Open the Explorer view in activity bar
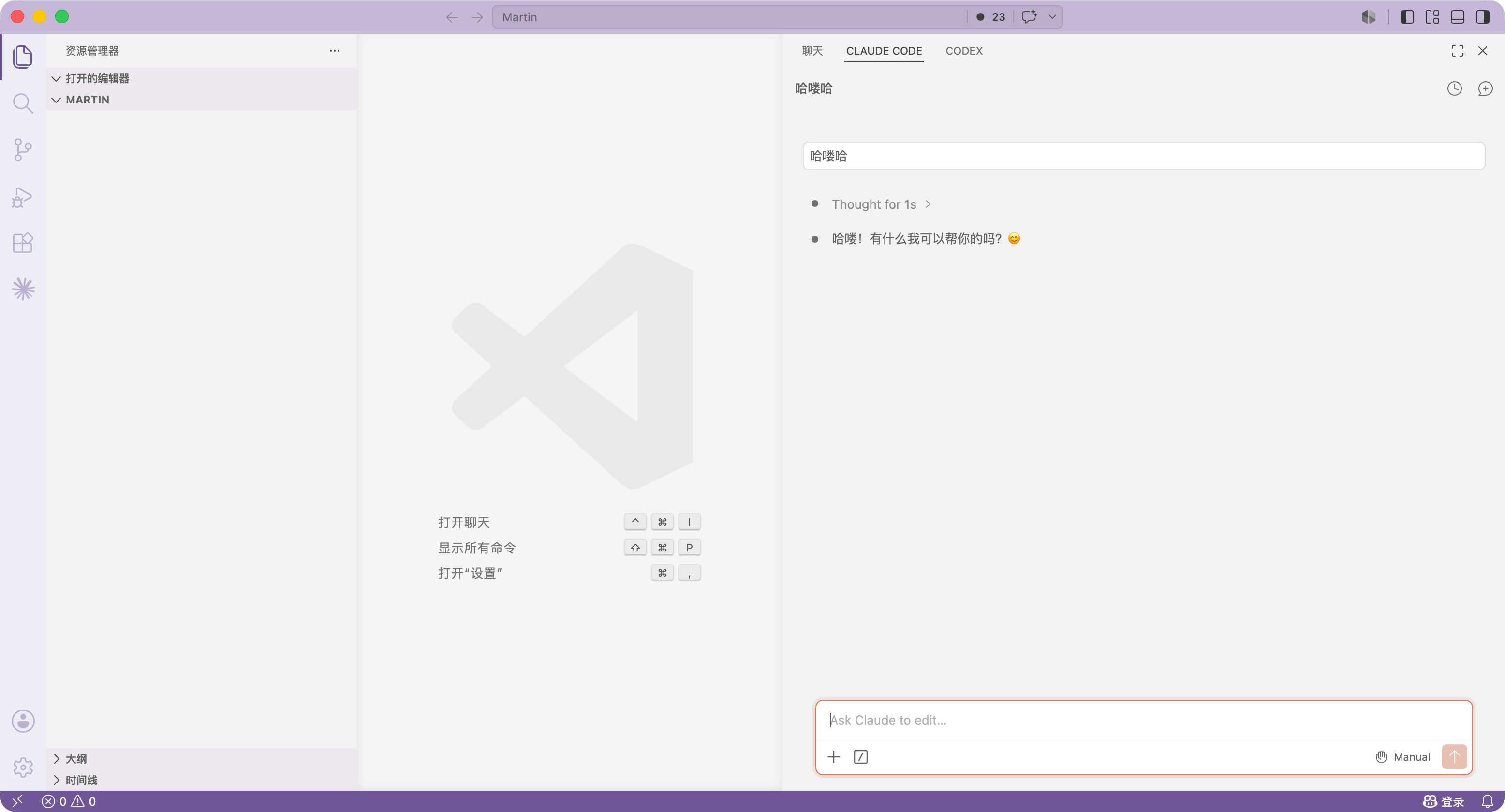Image resolution: width=1505 pixels, height=812 pixels. (23, 57)
